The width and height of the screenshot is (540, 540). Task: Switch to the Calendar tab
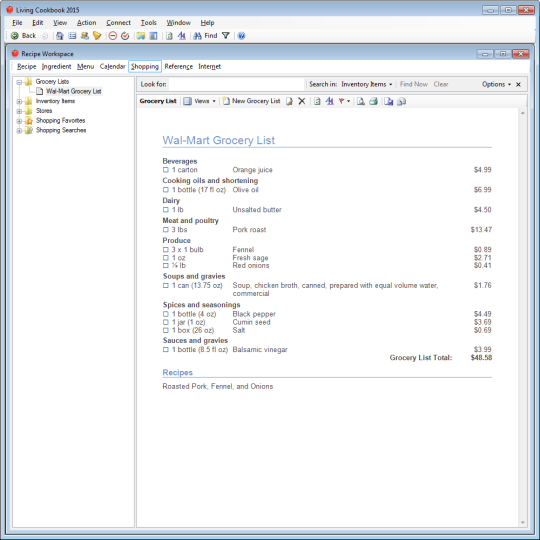pos(112,66)
